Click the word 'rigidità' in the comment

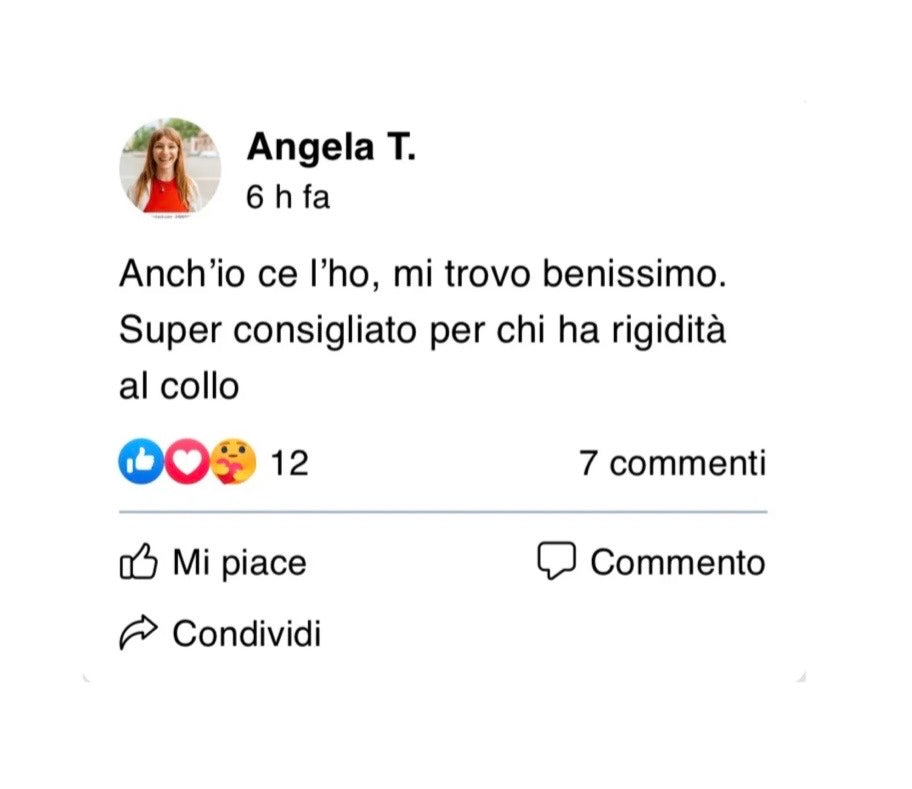click(668, 331)
